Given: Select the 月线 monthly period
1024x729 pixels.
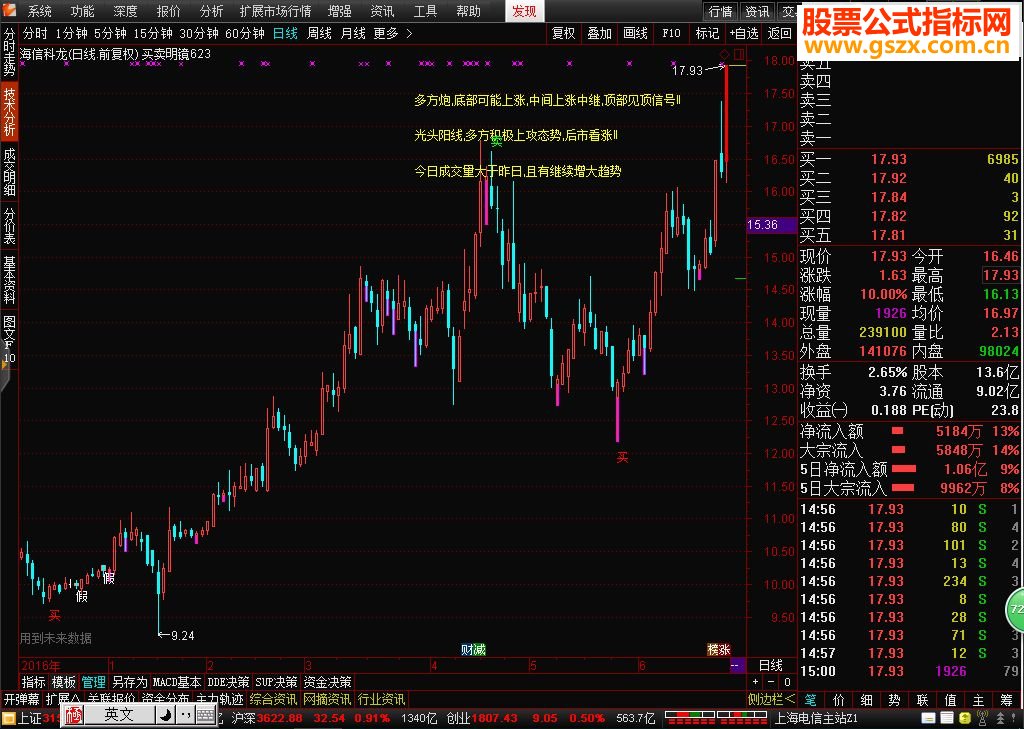Looking at the screenshot, I should [x=353, y=33].
